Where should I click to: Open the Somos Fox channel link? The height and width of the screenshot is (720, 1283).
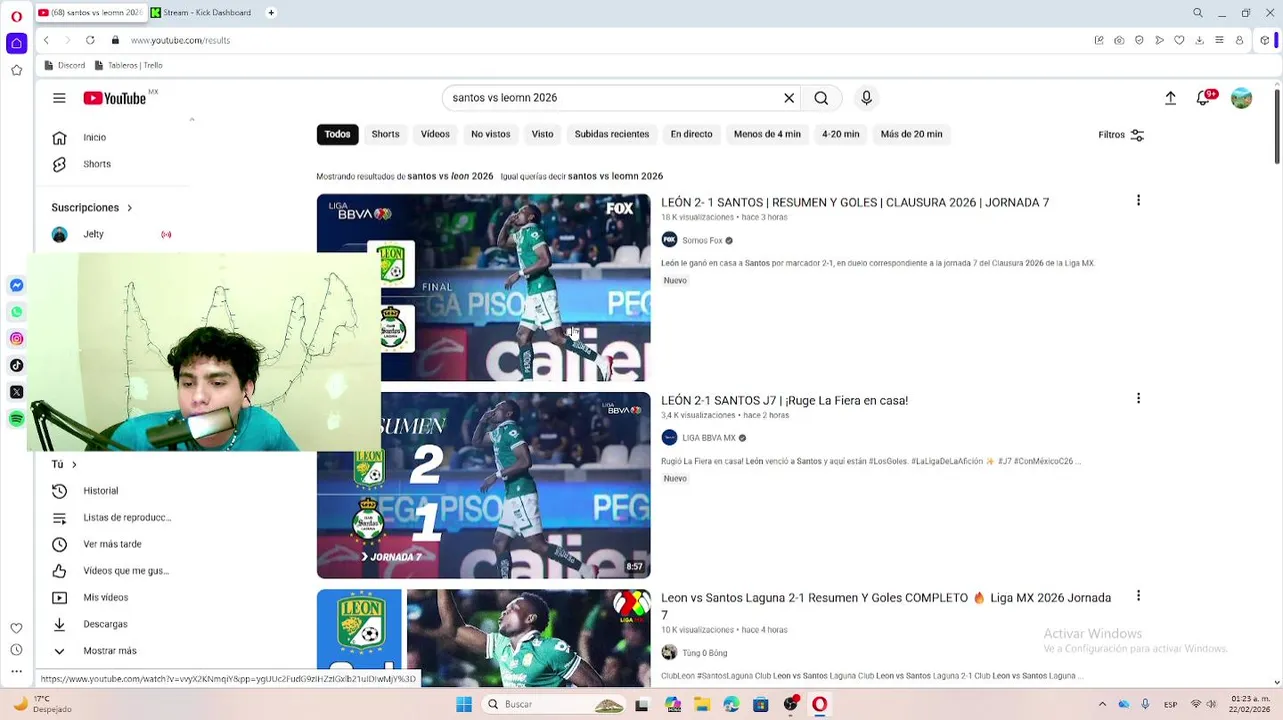pyautogui.click(x=702, y=240)
